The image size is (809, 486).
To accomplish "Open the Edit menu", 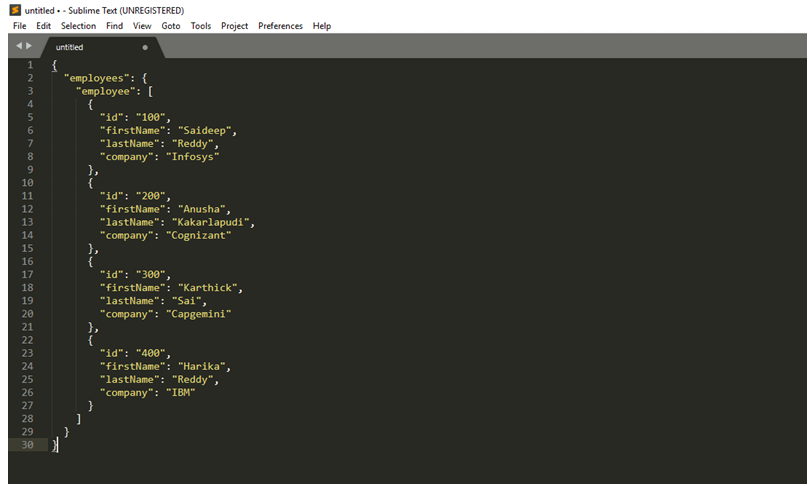I will coord(44,26).
